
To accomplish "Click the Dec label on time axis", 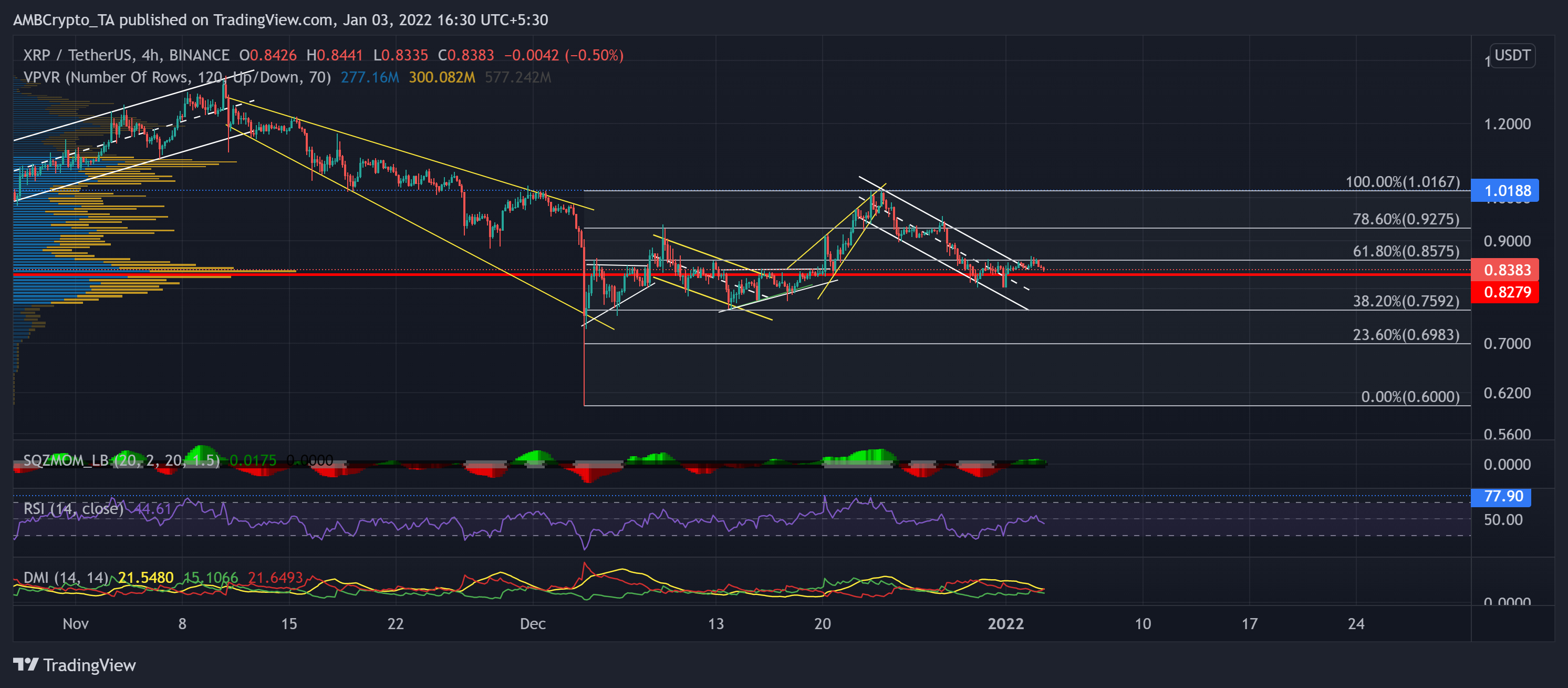I will [x=533, y=623].
